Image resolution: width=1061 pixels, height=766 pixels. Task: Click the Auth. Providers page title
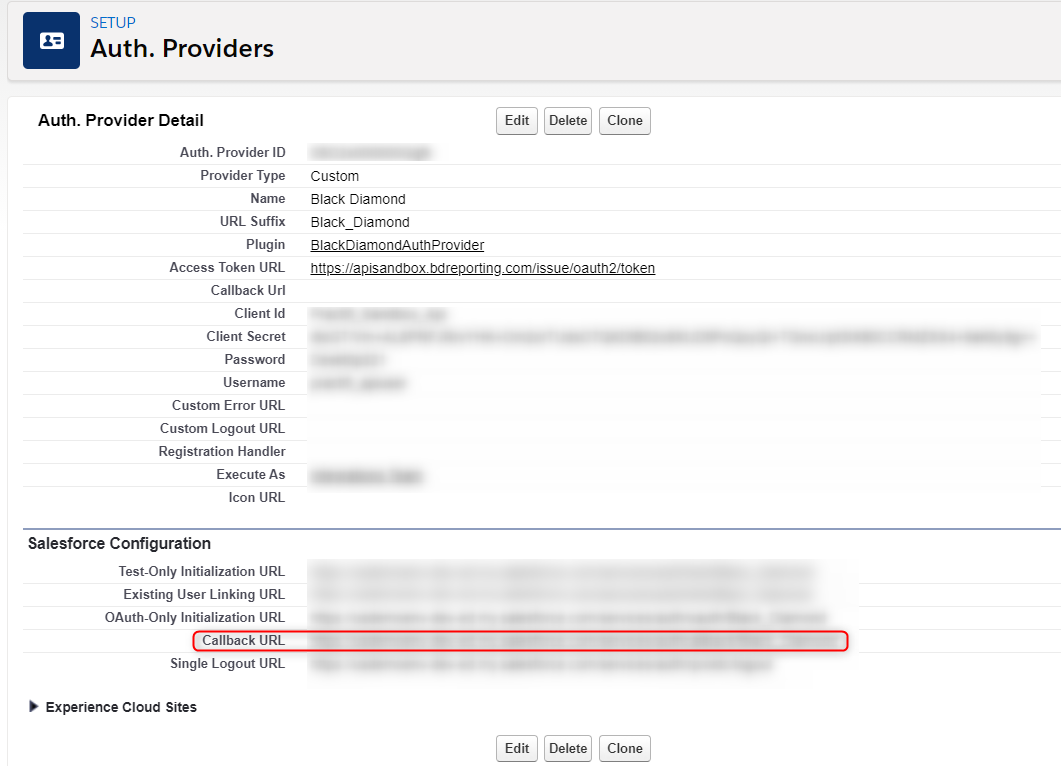pyautogui.click(x=182, y=49)
